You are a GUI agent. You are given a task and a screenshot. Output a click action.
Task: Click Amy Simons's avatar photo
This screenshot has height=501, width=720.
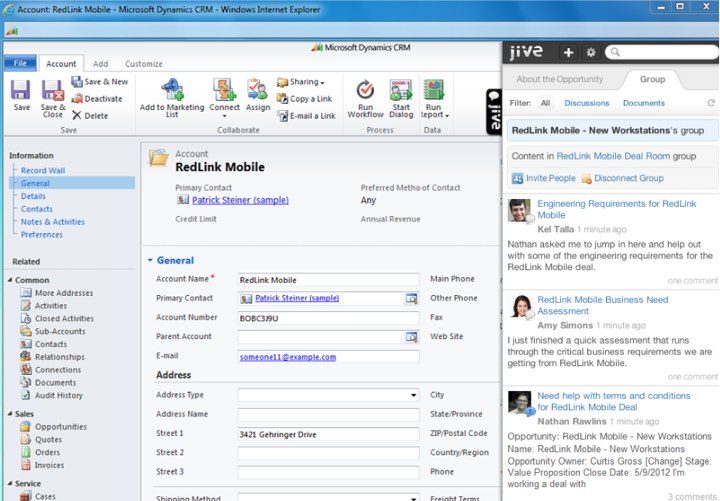[519, 306]
